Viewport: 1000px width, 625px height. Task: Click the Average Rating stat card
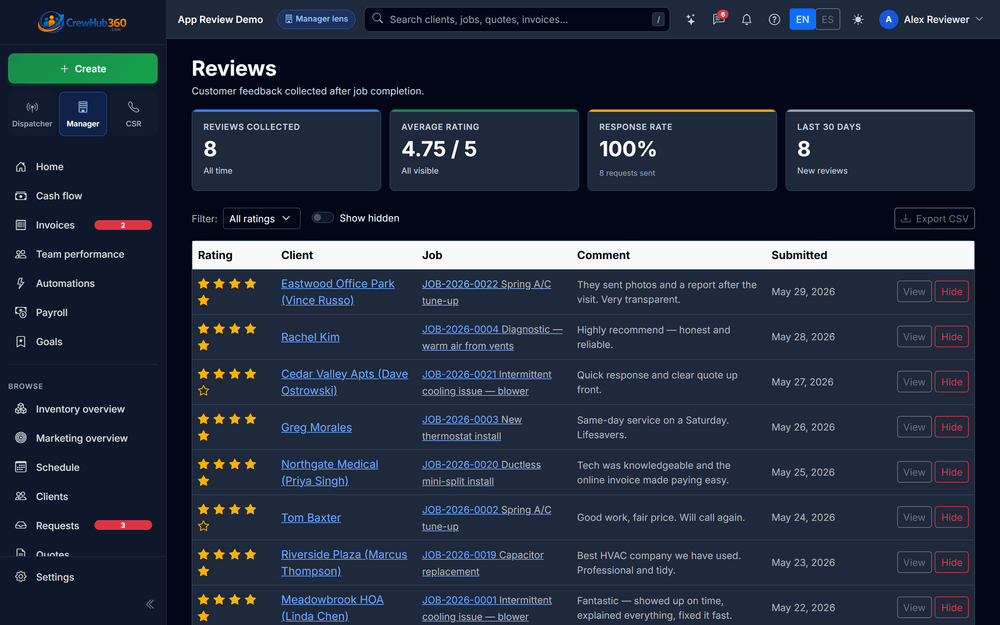[484, 151]
